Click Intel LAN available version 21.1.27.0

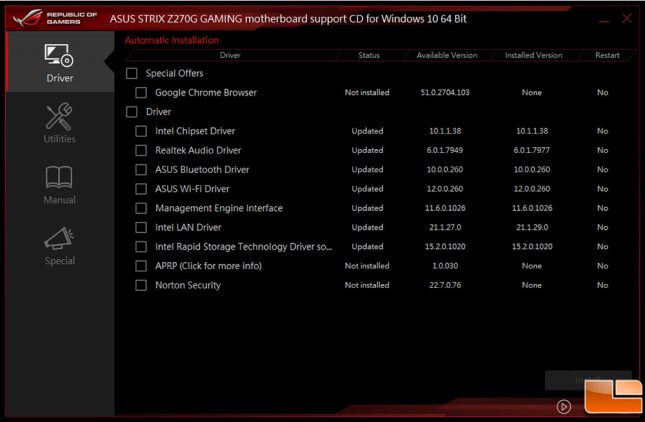[x=445, y=227]
